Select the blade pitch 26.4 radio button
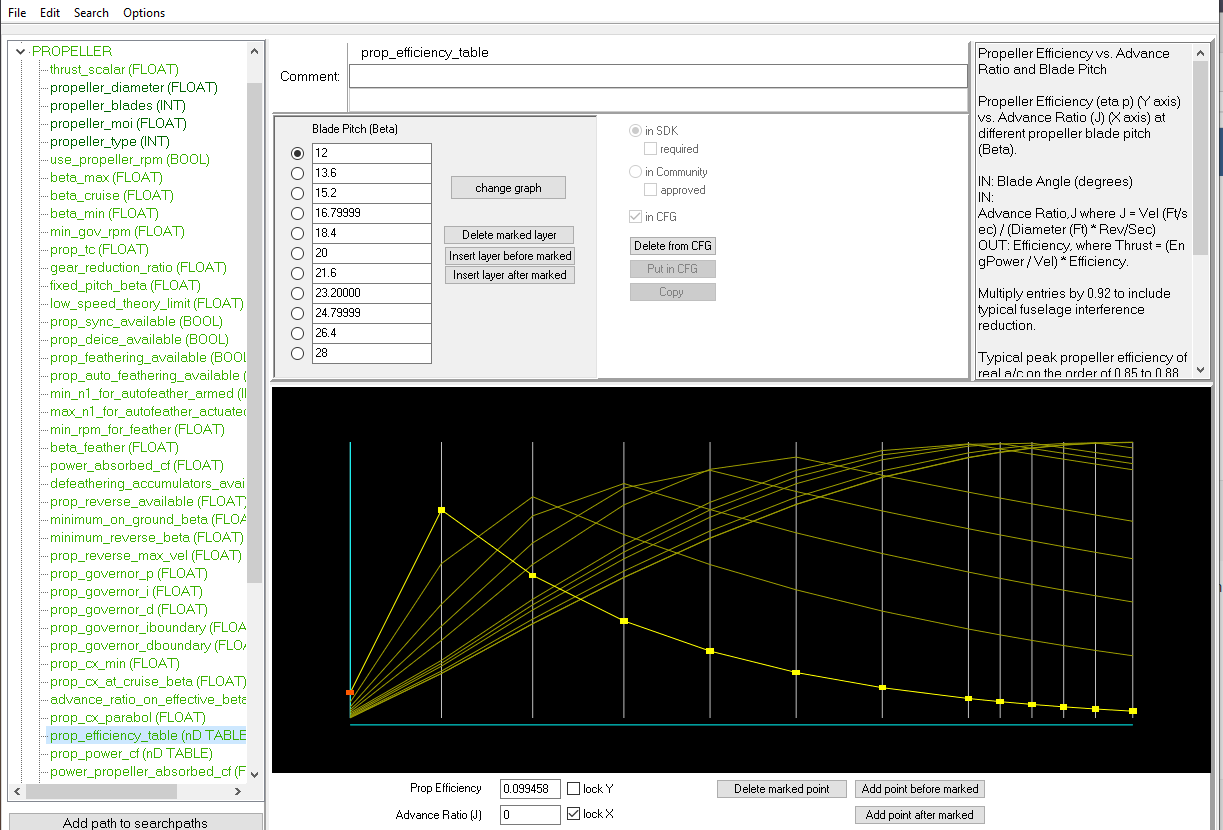Viewport: 1223px width, 830px height. click(297, 333)
